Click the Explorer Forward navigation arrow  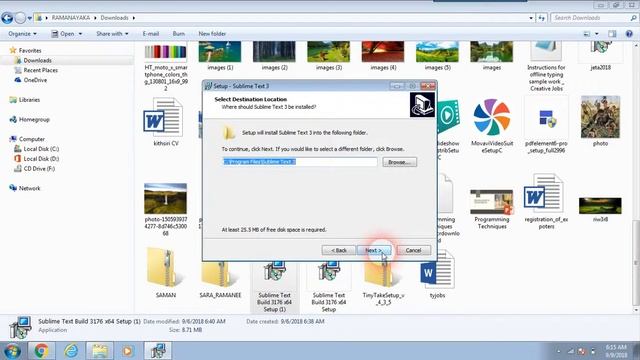click(x=20, y=18)
